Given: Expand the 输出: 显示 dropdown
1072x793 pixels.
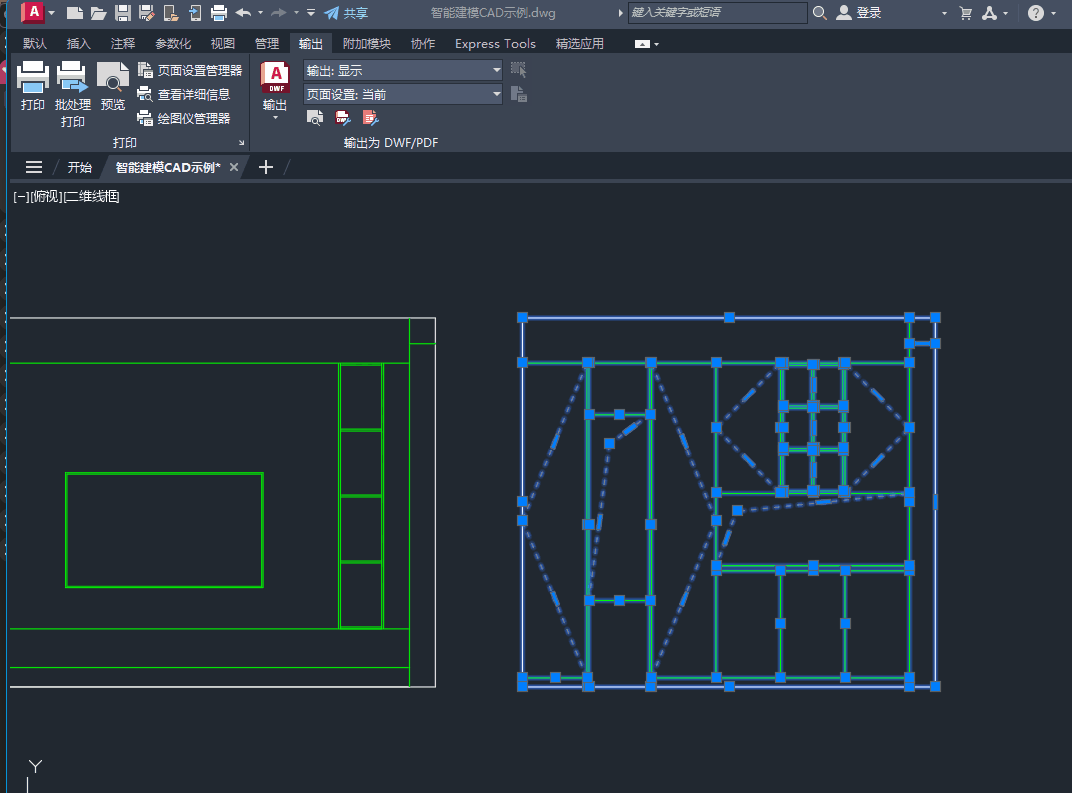Looking at the screenshot, I should point(497,71).
